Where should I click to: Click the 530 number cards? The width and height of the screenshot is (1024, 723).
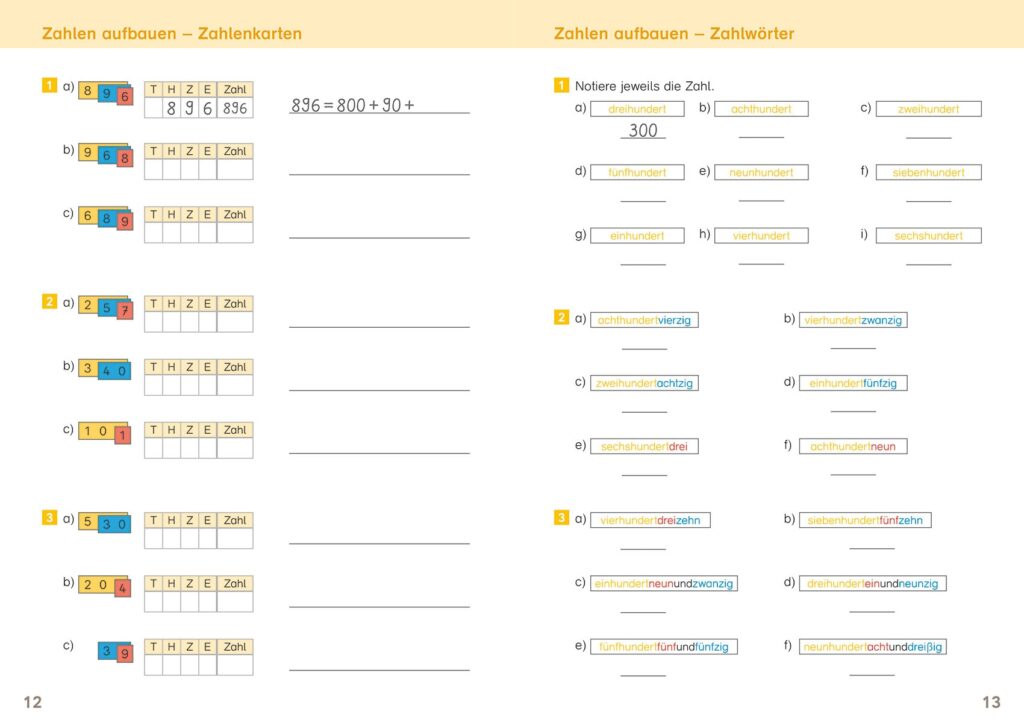coord(104,522)
